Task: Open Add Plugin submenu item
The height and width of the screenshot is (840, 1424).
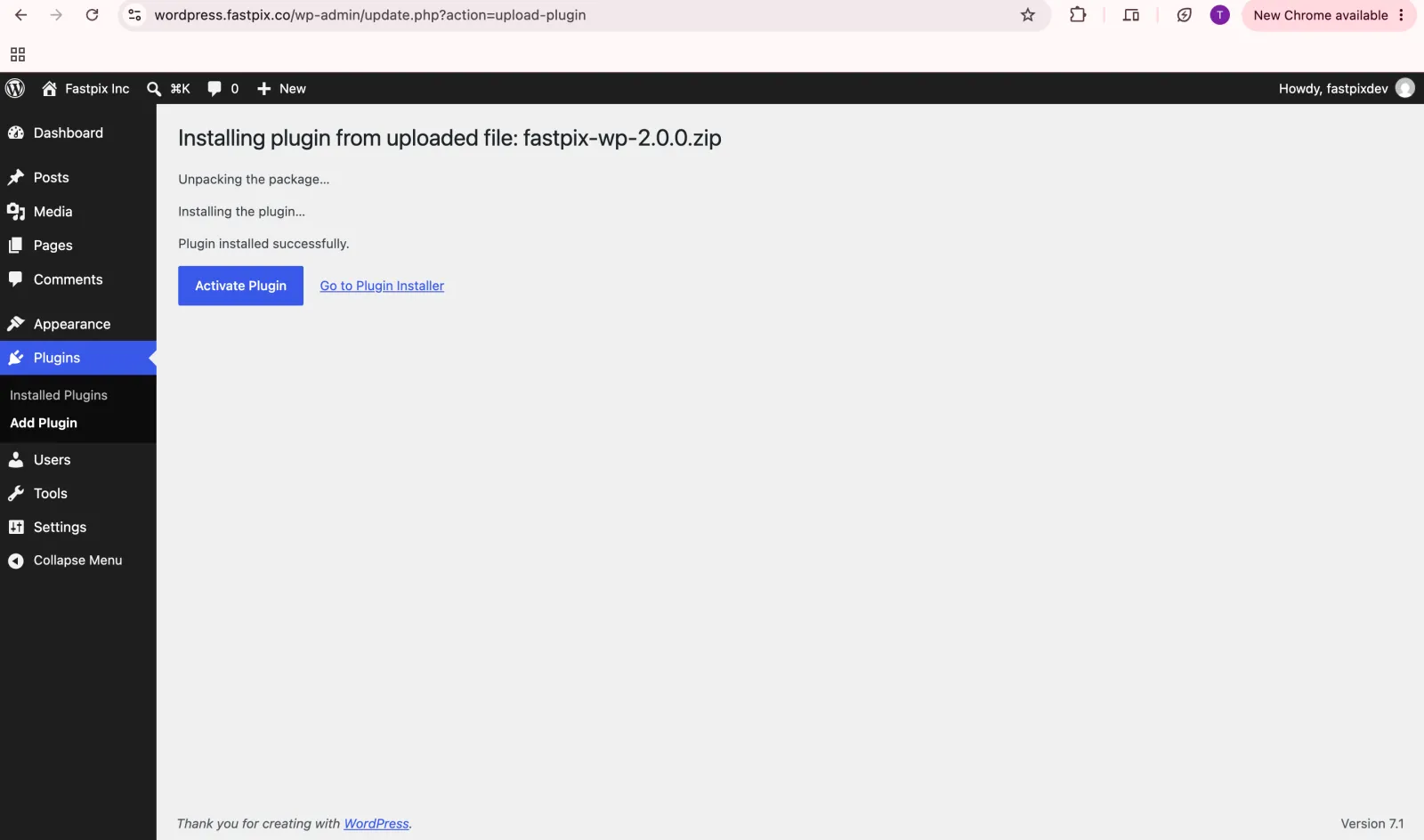Action: (44, 423)
